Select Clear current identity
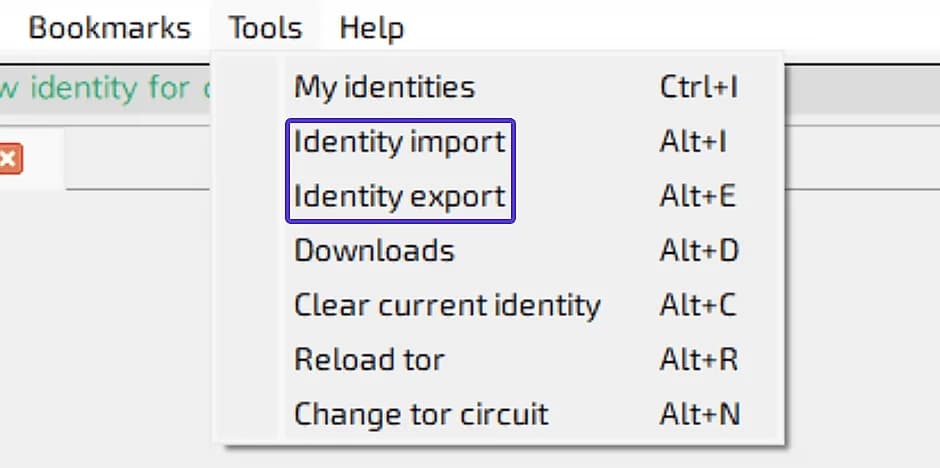 pyautogui.click(x=447, y=305)
